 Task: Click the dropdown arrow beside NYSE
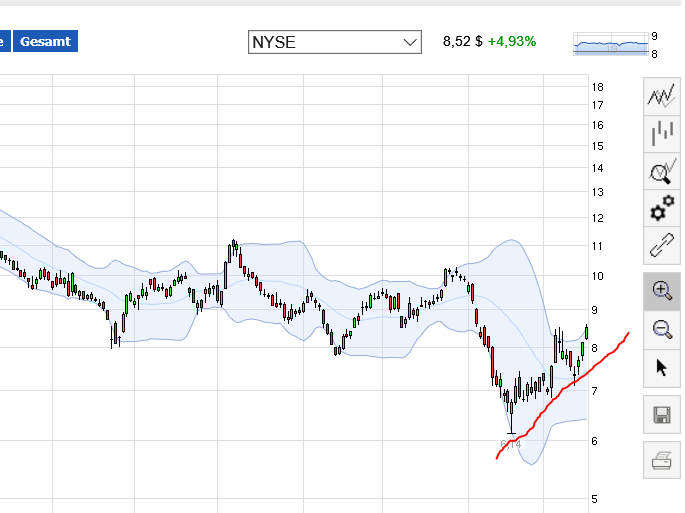coord(409,42)
